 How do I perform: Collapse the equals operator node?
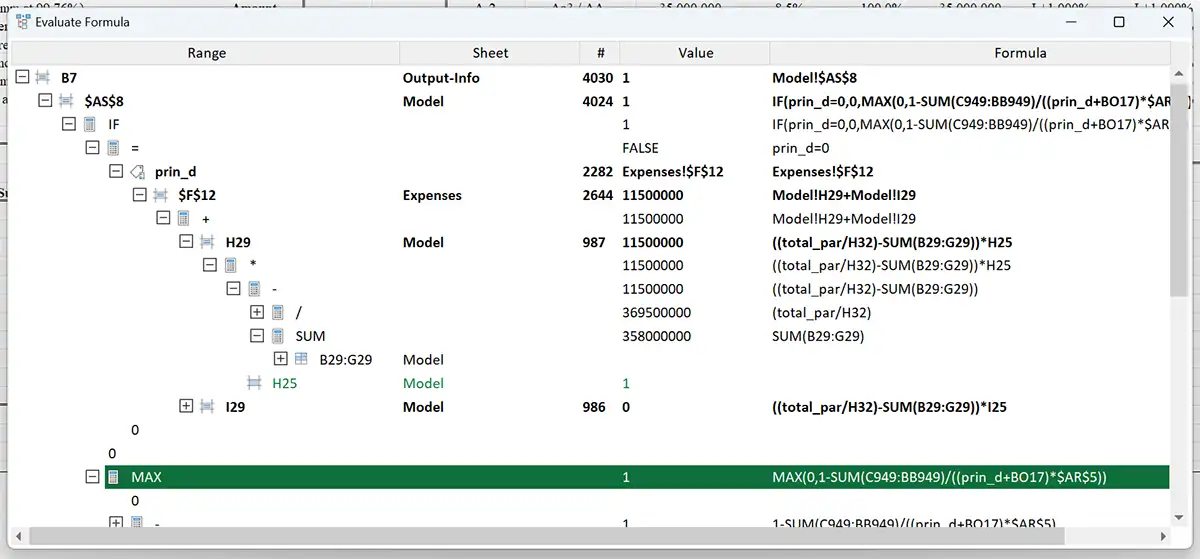pos(92,148)
